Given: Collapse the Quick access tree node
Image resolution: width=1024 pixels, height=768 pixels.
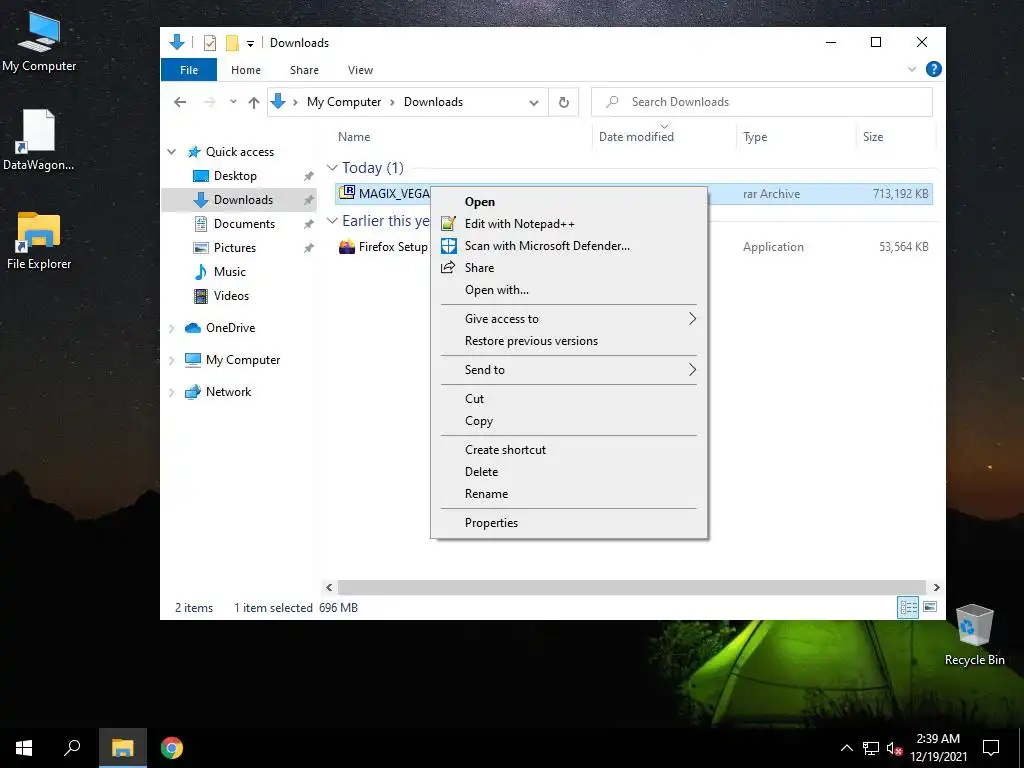Looking at the screenshot, I should pos(171,152).
